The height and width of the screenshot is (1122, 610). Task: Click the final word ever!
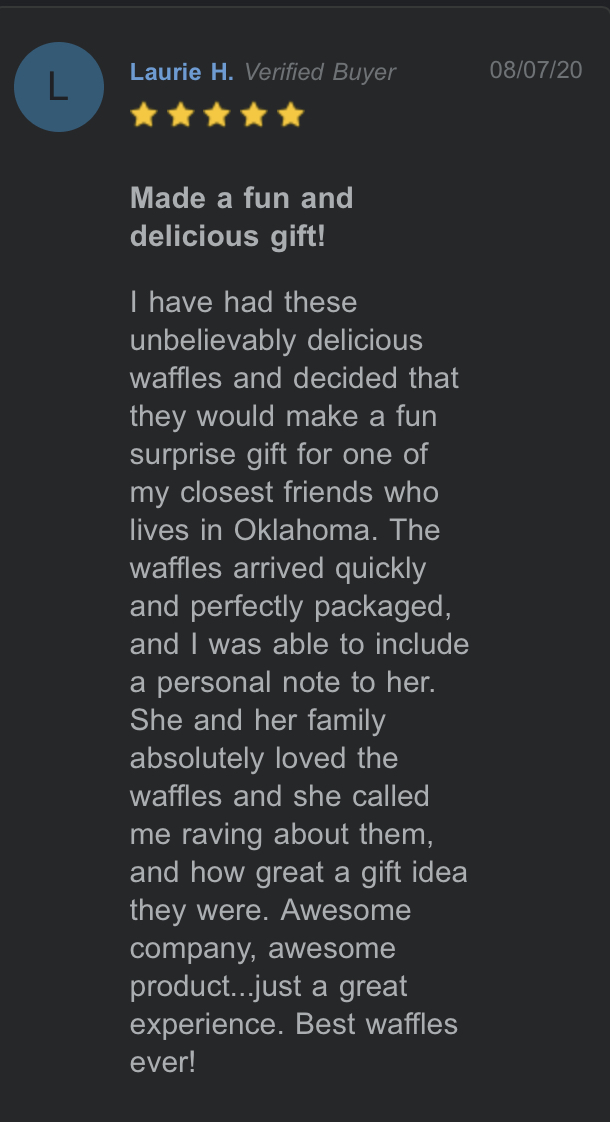click(x=163, y=1062)
